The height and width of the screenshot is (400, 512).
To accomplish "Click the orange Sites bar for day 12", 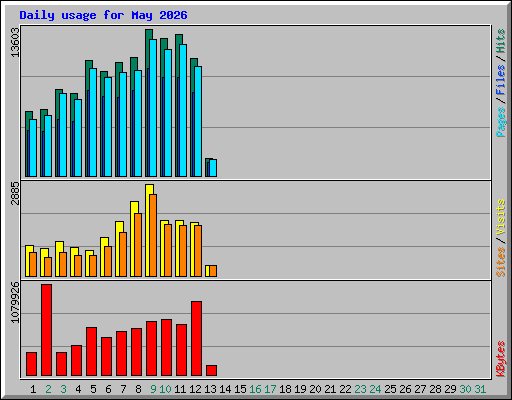I will click(x=198, y=251).
